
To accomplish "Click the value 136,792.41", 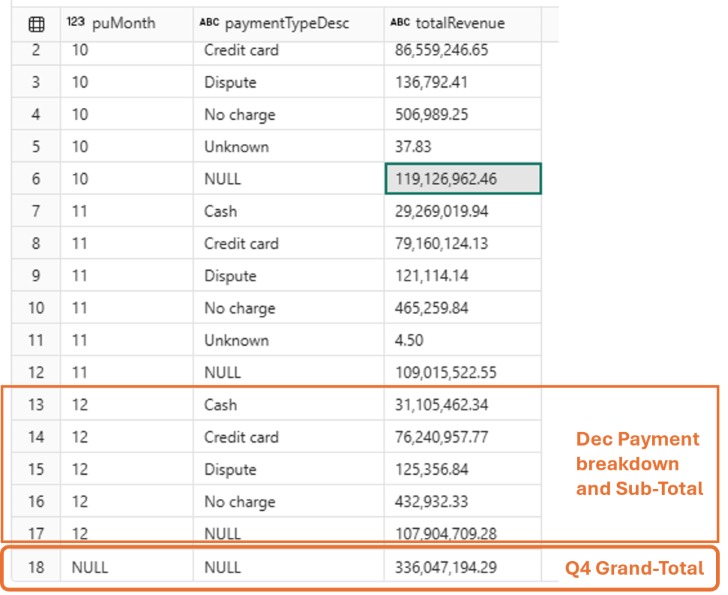I will (431, 82).
